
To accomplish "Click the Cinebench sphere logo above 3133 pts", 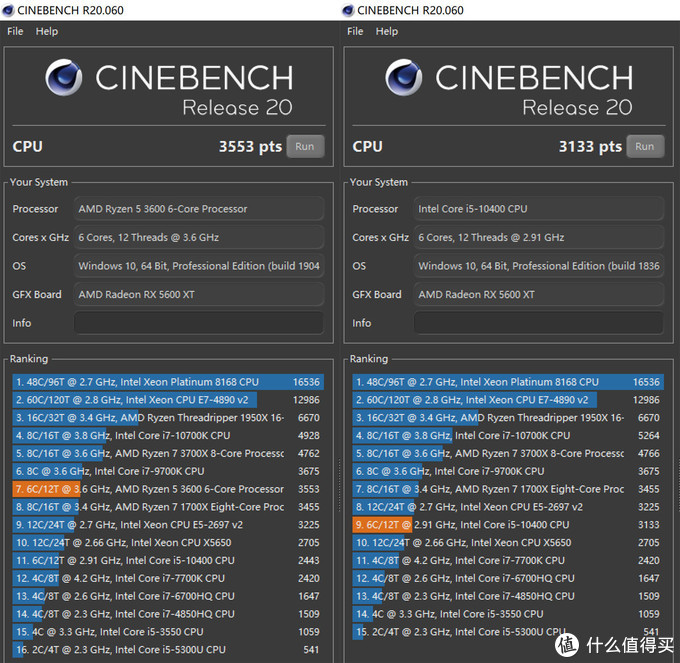I will [405, 79].
